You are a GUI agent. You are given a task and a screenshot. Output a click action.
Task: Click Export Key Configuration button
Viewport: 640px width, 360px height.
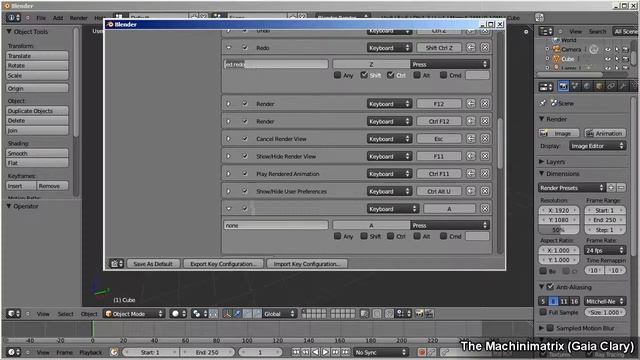[x=223, y=264]
